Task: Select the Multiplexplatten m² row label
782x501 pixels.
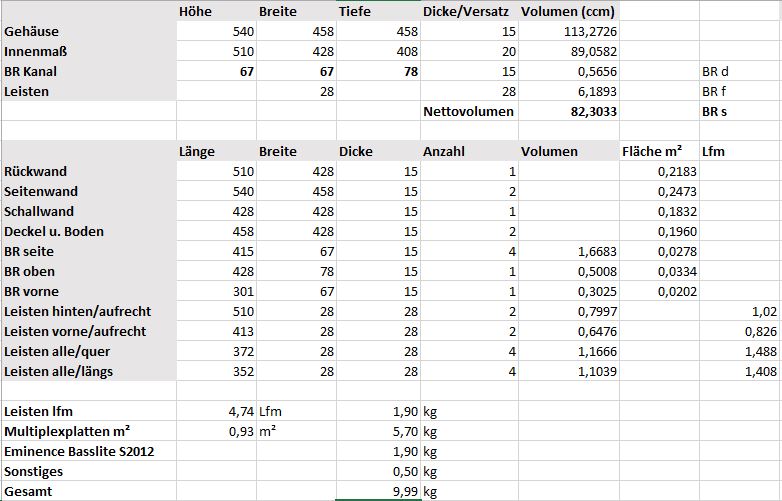Action: coord(89,431)
